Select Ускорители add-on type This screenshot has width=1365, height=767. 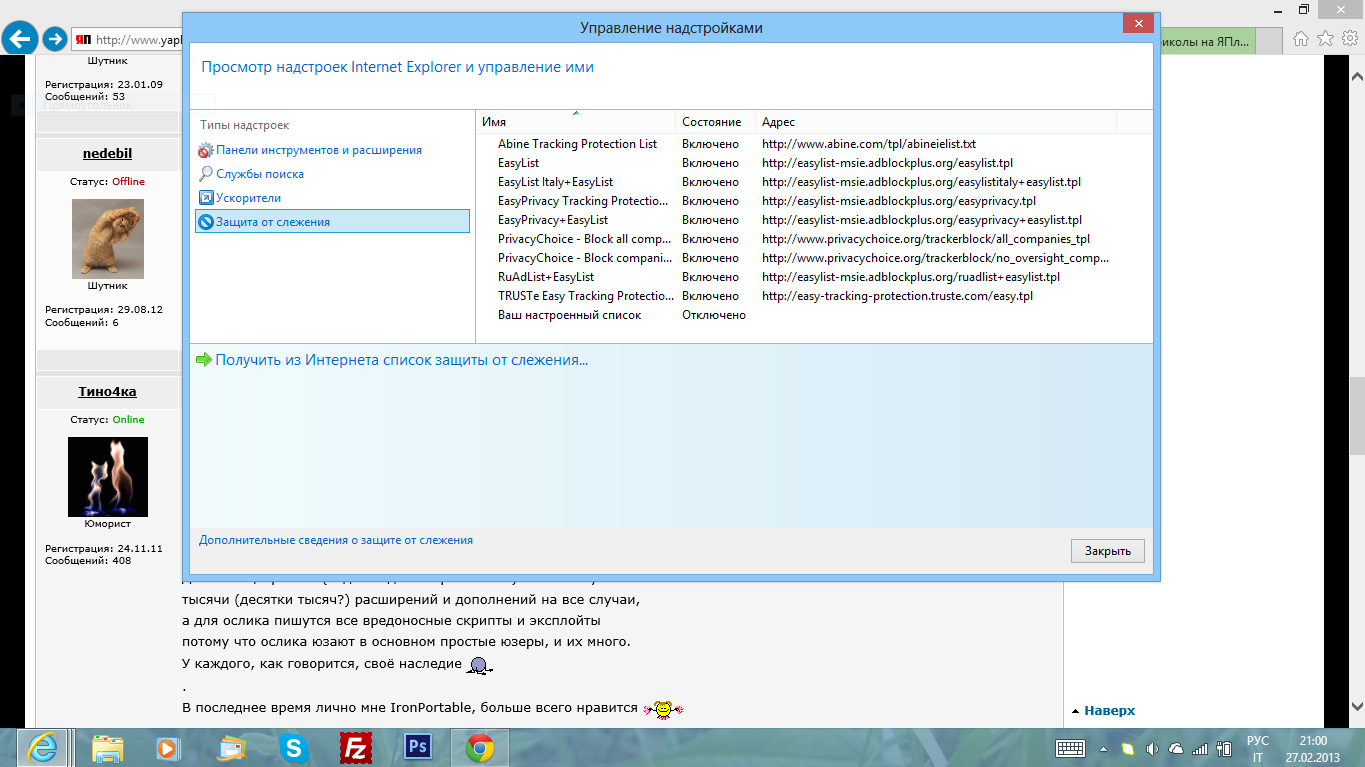[x=248, y=198]
